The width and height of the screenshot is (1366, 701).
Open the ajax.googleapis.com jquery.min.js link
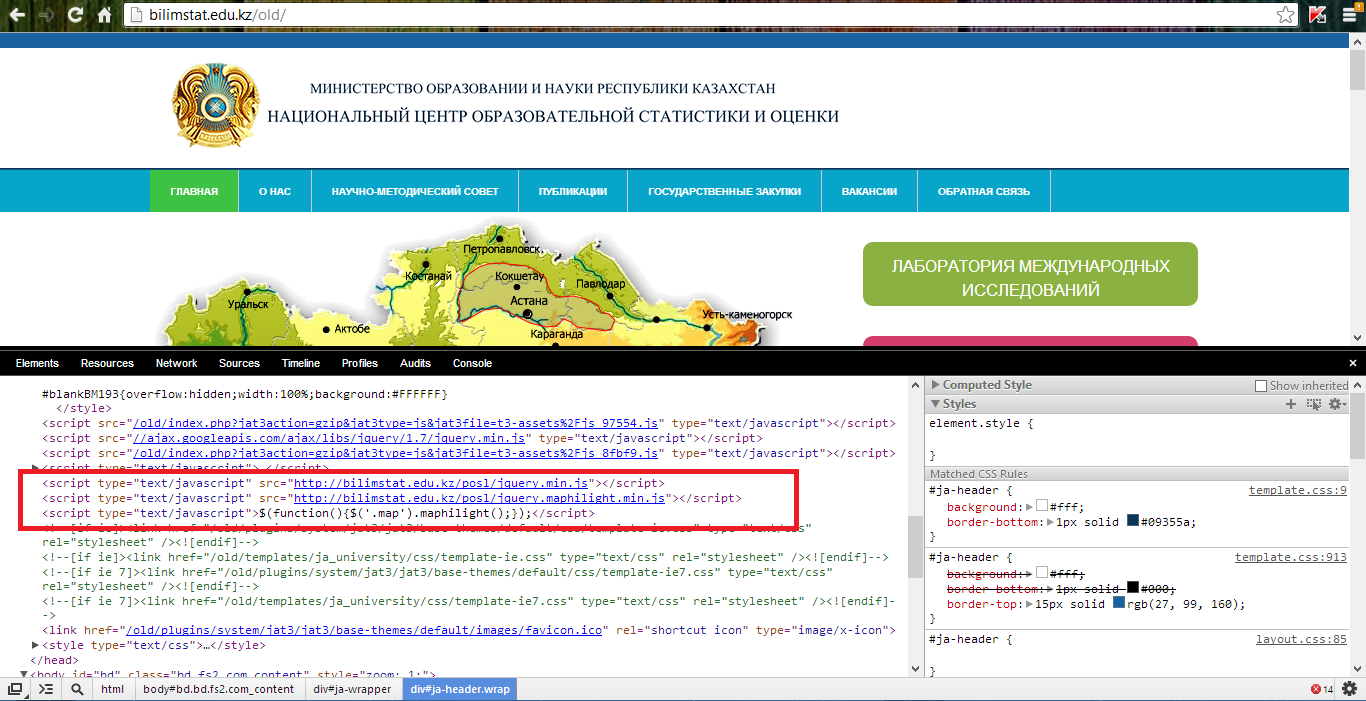328,438
